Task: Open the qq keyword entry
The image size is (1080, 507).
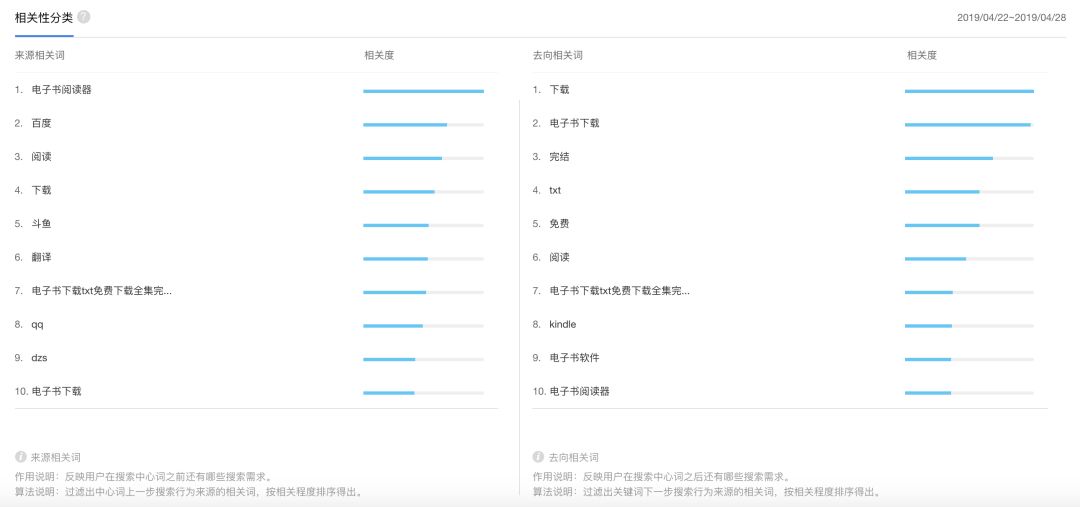Action: [x=38, y=324]
